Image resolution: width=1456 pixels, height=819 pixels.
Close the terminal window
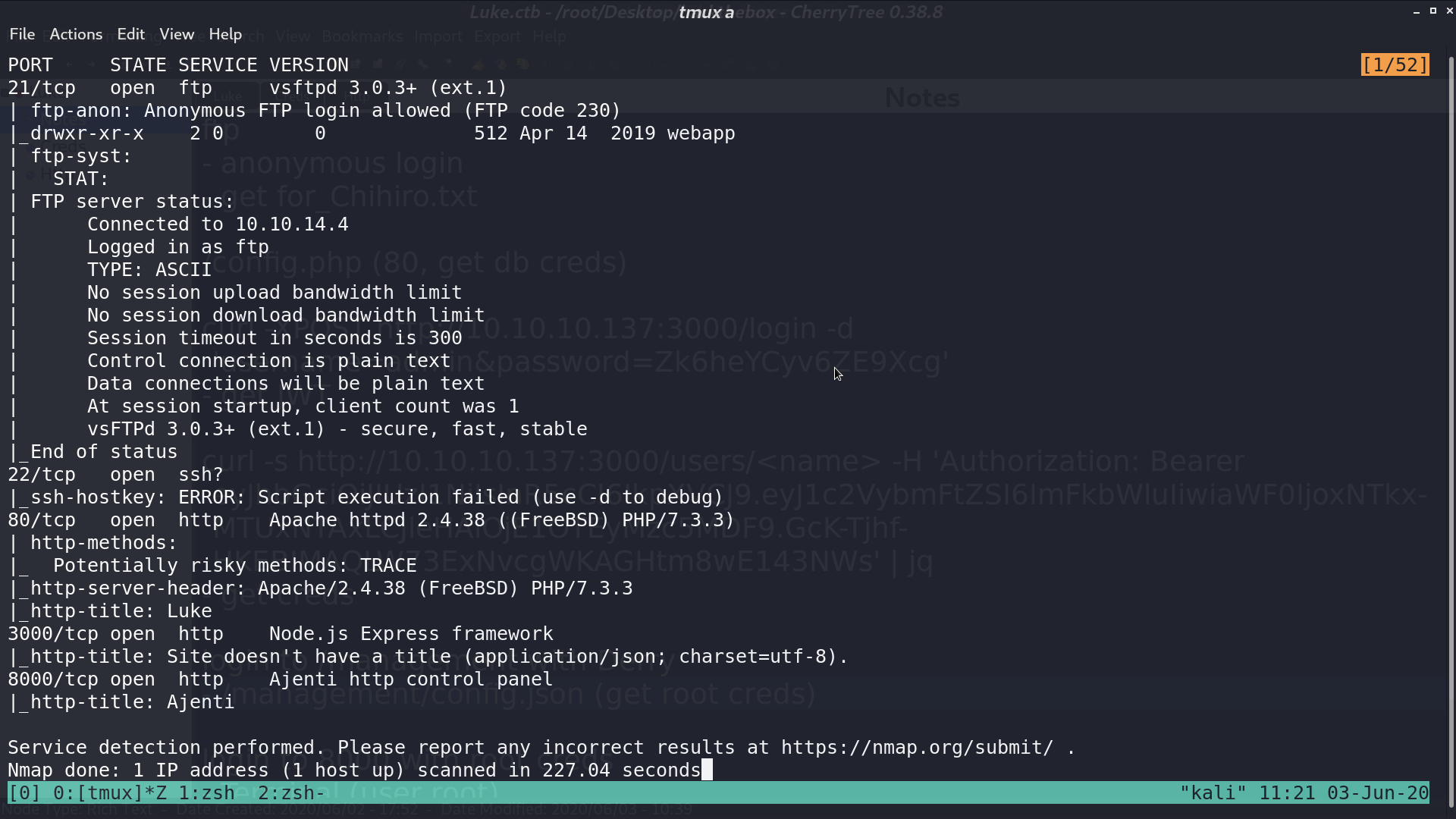pos(1450,11)
